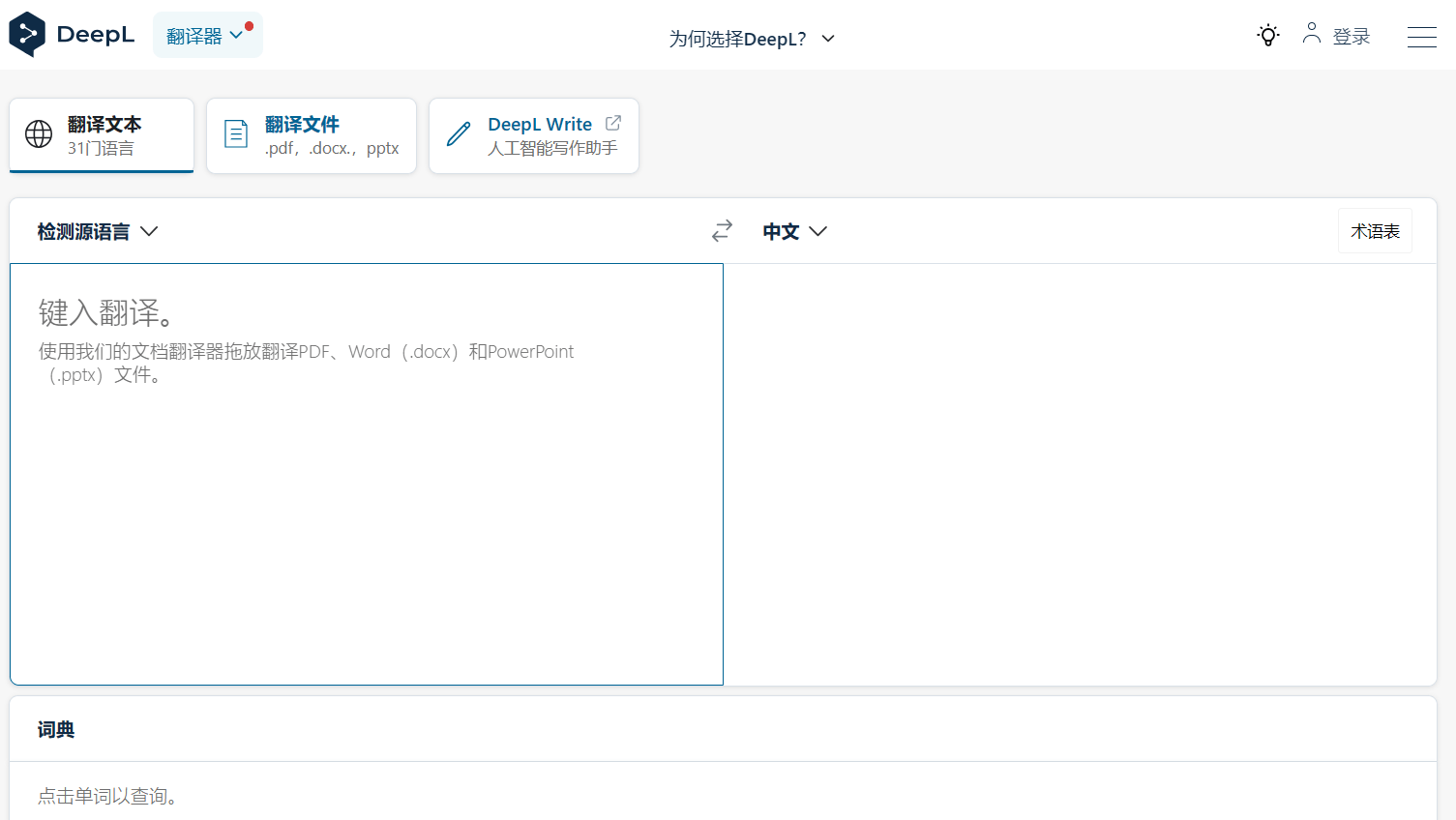The height and width of the screenshot is (820, 1456).
Task: Click the 点击单词以查询 hint text
Action: (107, 796)
